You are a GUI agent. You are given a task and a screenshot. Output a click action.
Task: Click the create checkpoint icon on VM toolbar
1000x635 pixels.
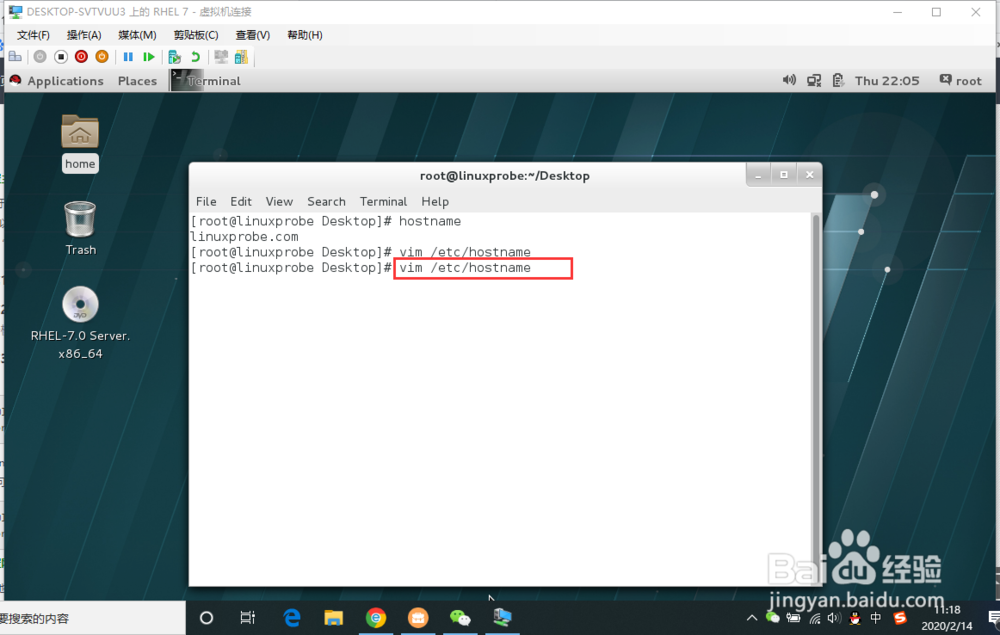click(174, 57)
